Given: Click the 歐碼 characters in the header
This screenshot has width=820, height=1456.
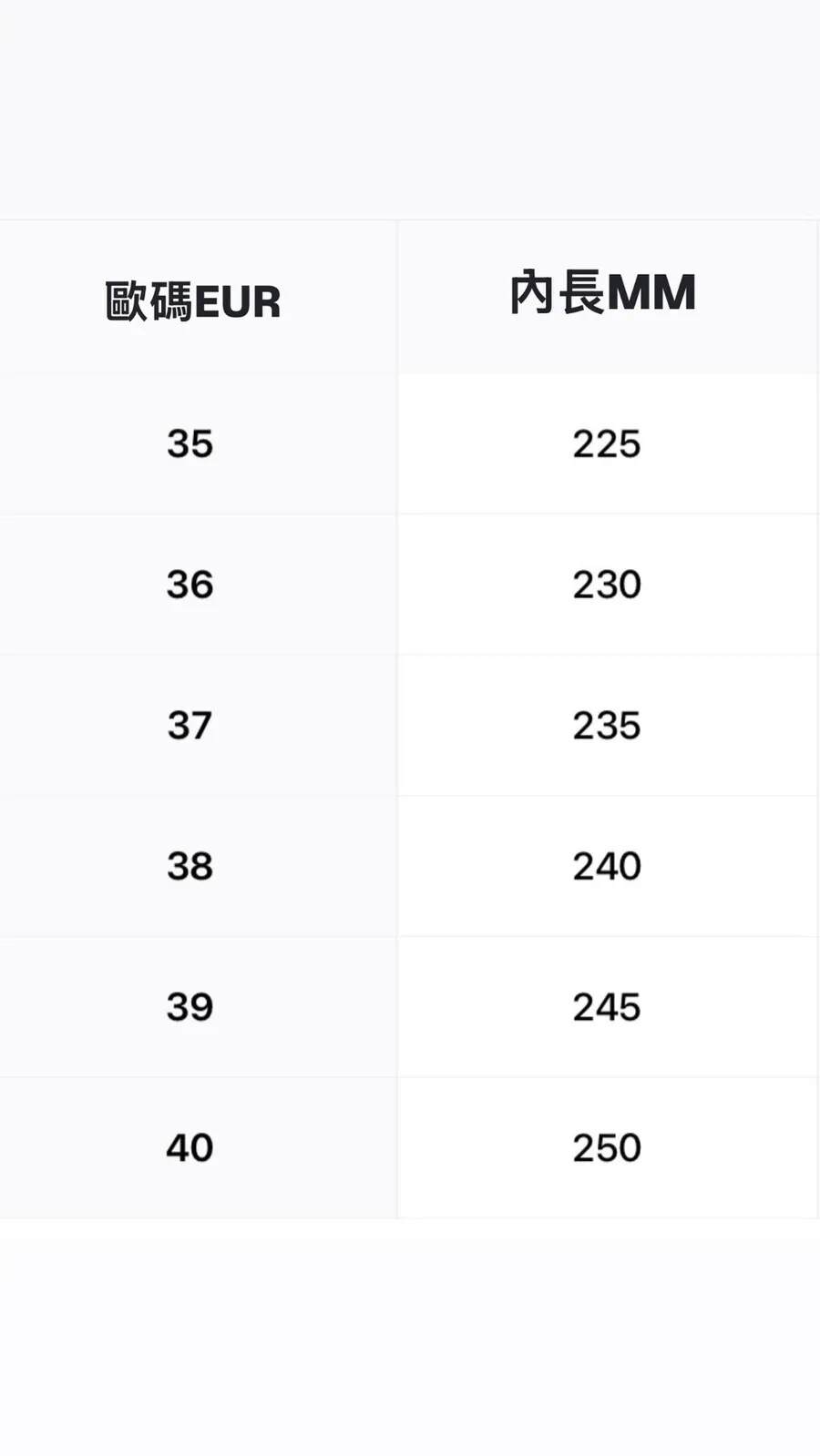Looking at the screenshot, I should [149, 301].
